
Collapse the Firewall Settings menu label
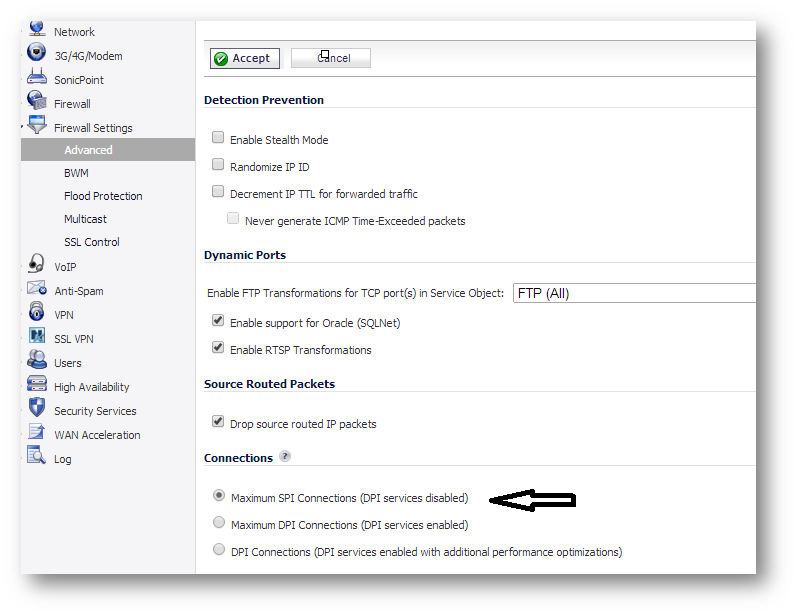(93, 128)
